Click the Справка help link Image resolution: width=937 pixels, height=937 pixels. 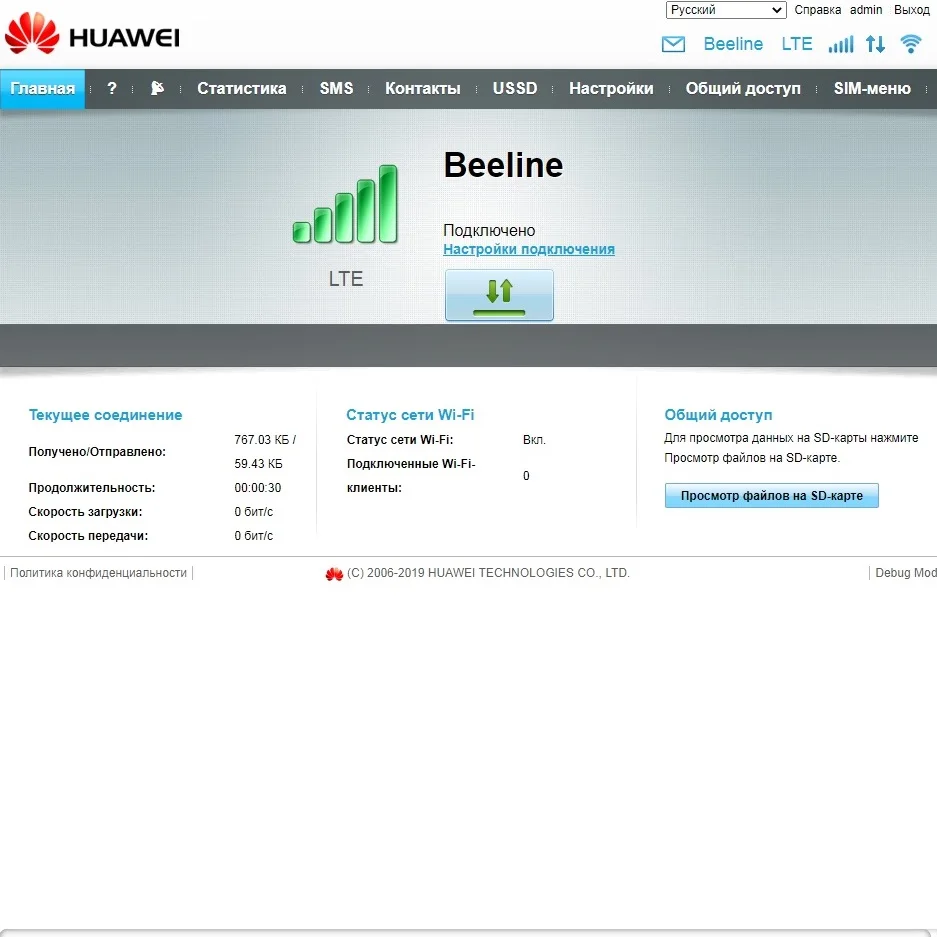click(817, 10)
